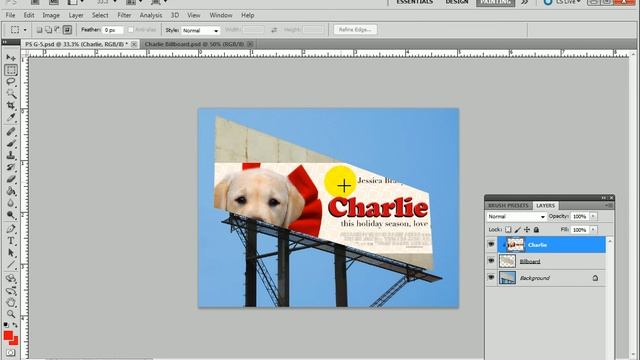Set the foreground color swatch
Viewport: 640px width, 360px height.
8,336
